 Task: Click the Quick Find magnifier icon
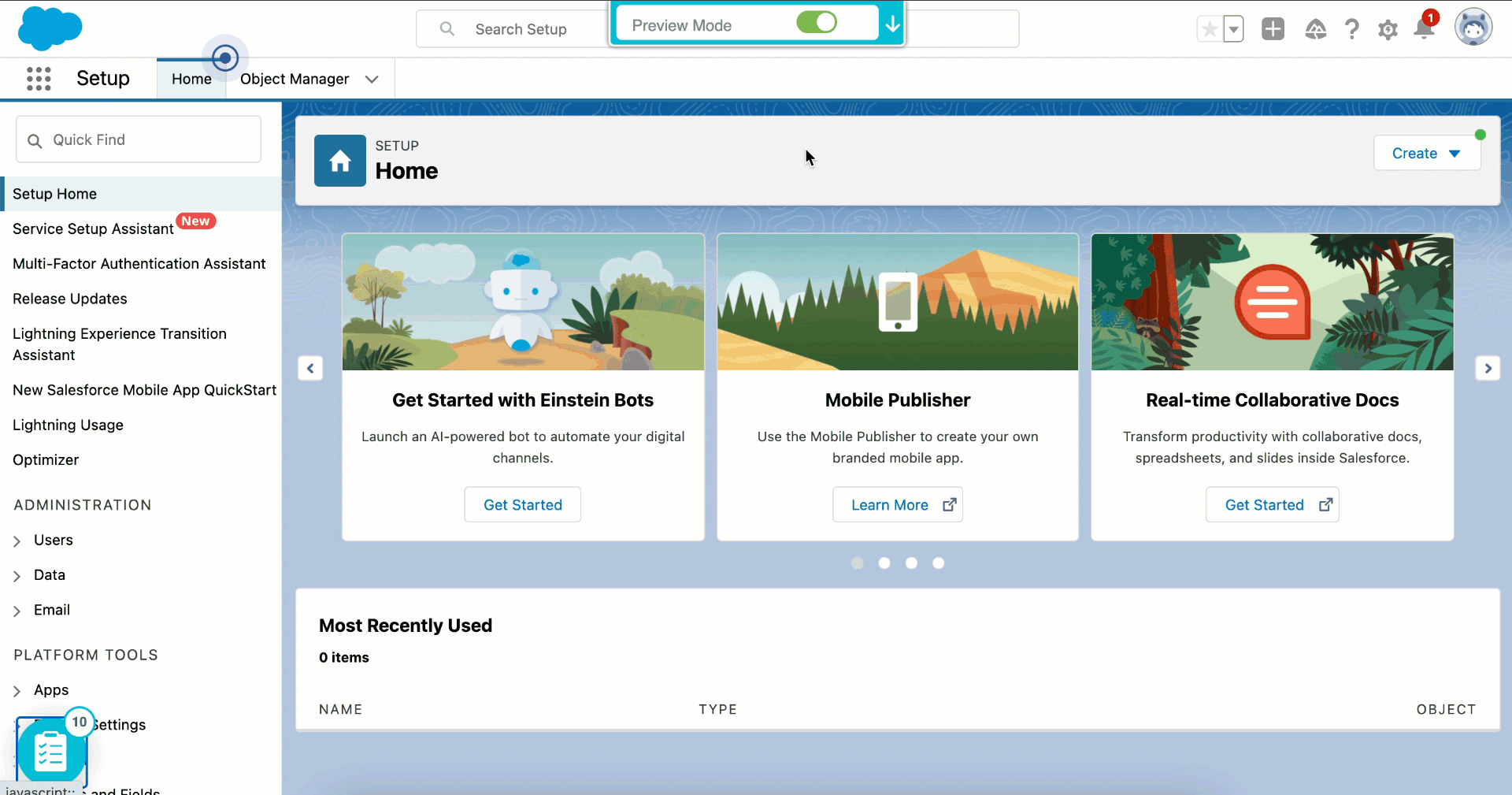click(x=35, y=140)
